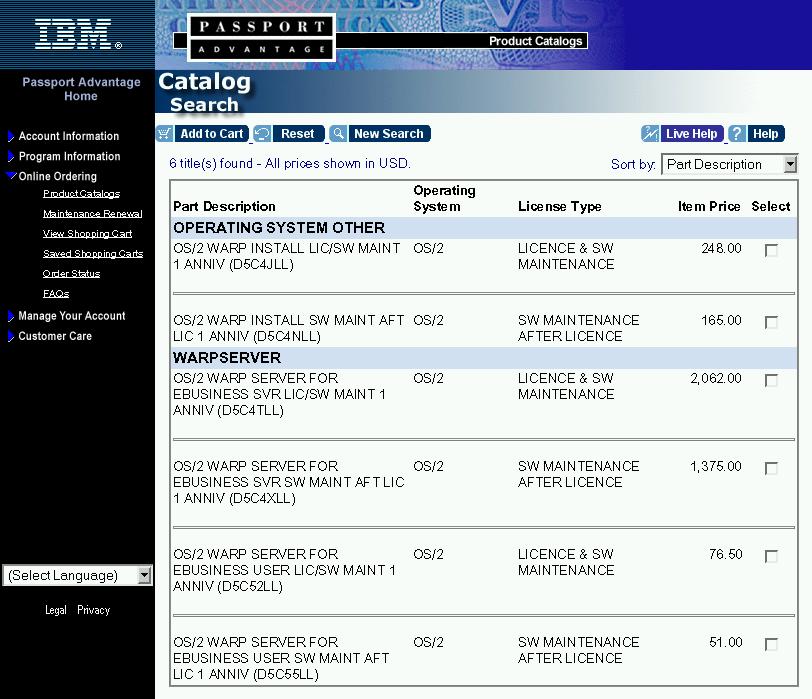
Task: Open the FAQs link
Action: (x=56, y=294)
